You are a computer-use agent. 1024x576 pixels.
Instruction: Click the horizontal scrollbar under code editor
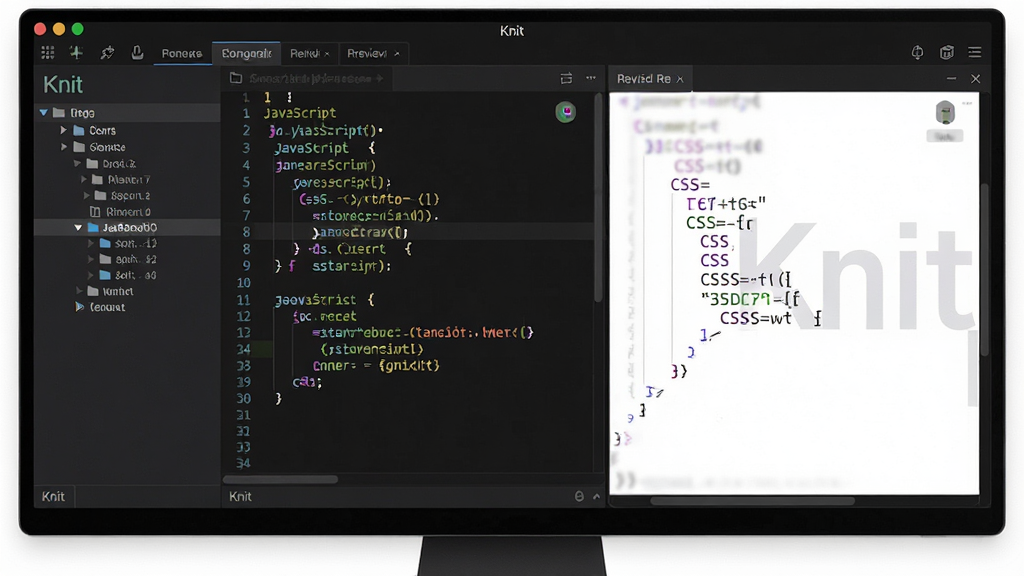(x=281, y=479)
